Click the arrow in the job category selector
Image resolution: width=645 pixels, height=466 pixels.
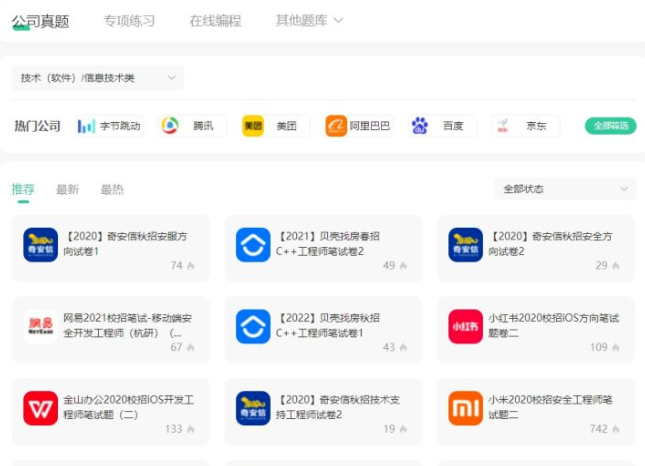tap(172, 77)
